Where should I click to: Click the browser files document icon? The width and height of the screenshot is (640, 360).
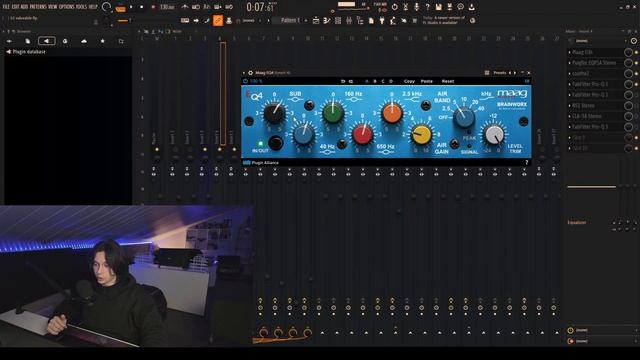pos(27,41)
